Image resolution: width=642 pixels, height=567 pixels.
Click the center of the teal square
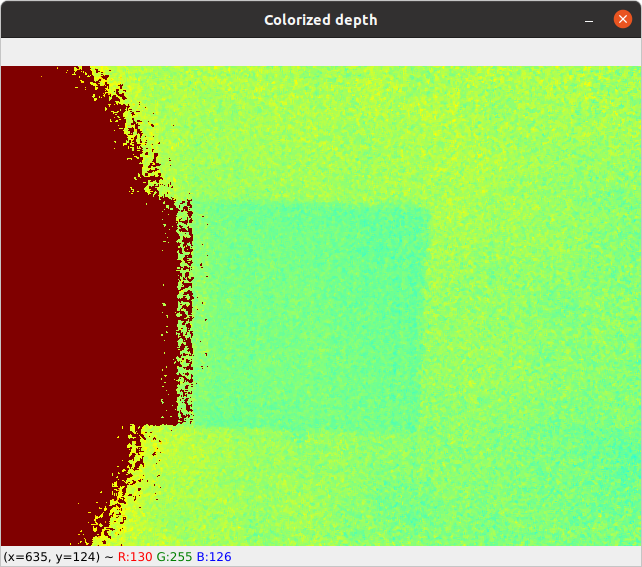311,318
